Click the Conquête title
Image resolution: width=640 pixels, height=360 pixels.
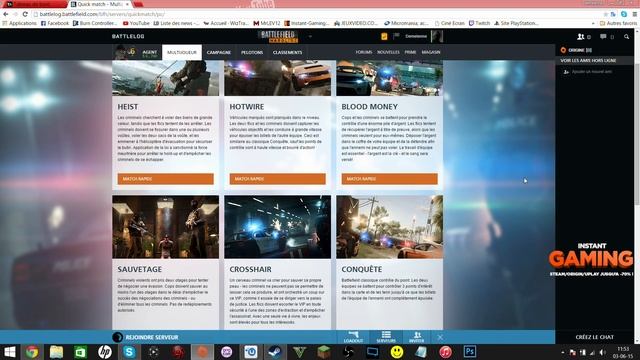pyautogui.click(x=362, y=269)
